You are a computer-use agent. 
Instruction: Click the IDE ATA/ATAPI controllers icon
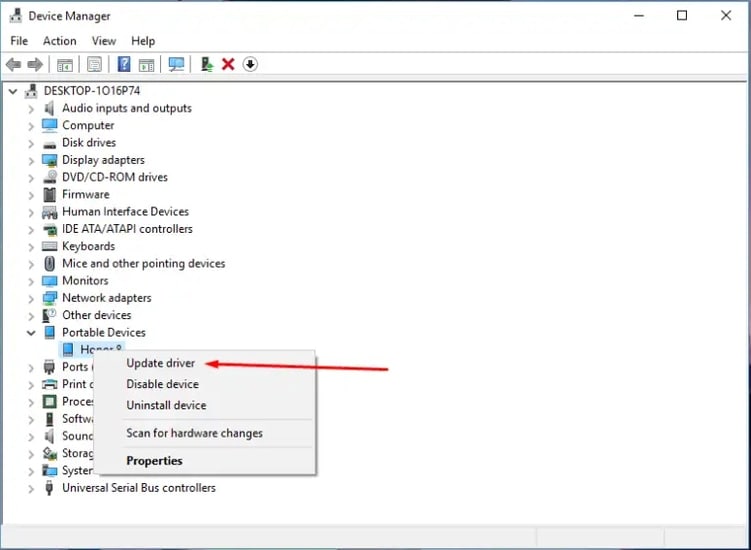click(49, 229)
